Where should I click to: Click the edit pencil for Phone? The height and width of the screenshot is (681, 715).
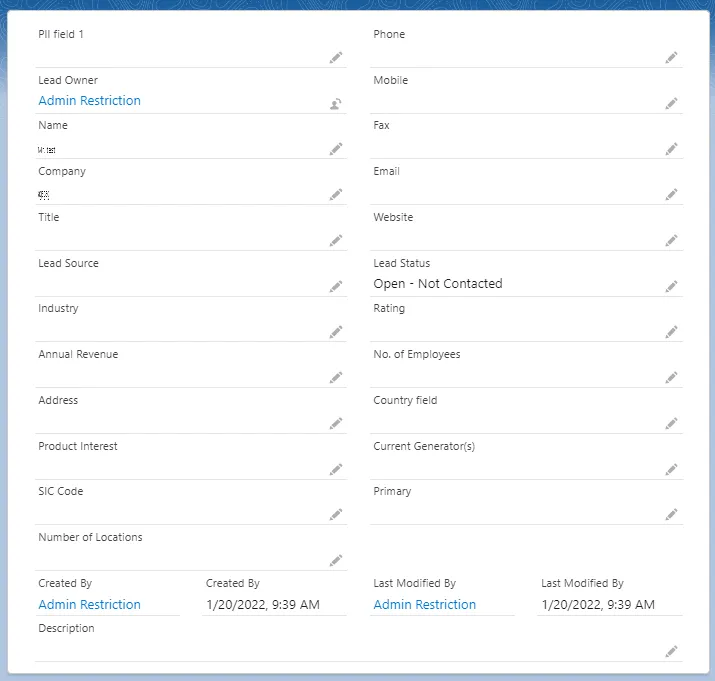point(671,58)
